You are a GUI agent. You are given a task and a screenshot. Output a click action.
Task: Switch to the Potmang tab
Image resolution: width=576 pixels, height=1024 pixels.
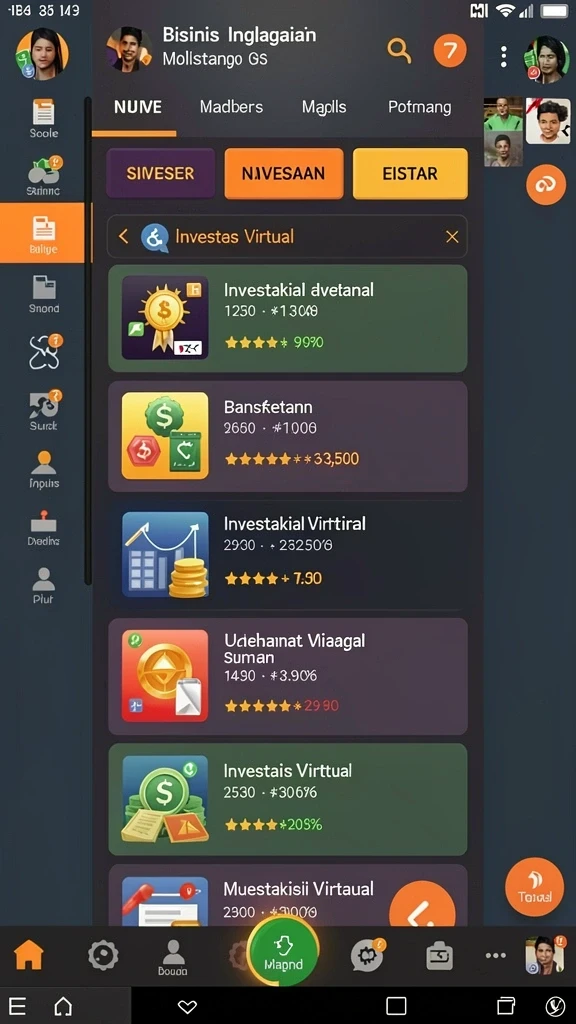(419, 107)
